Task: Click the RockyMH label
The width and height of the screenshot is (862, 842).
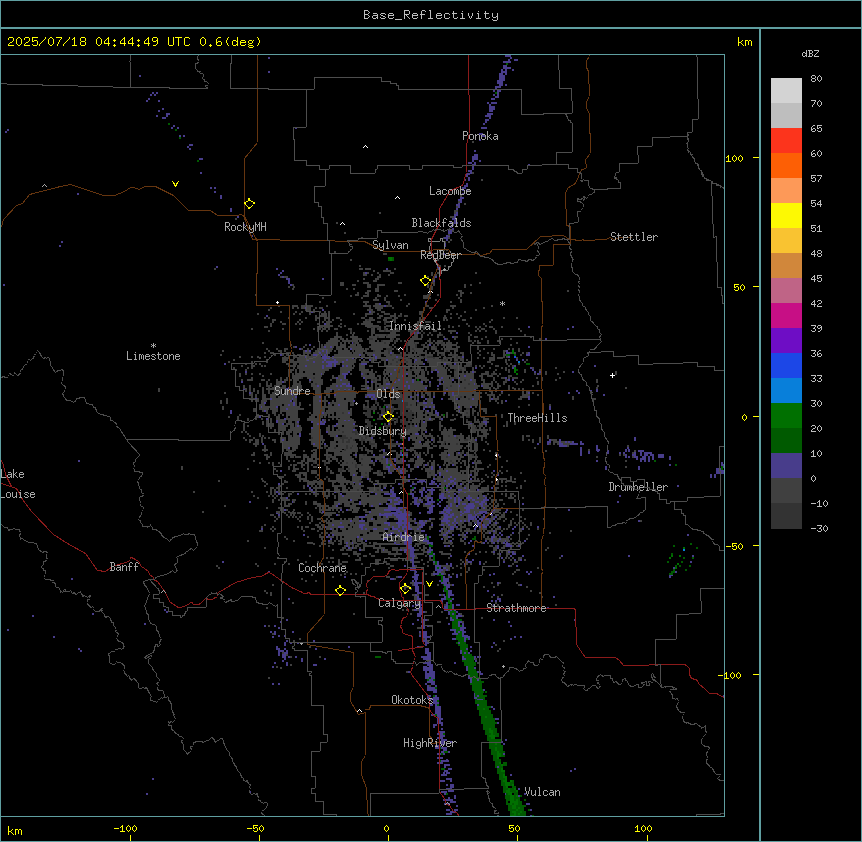Action: (x=245, y=227)
